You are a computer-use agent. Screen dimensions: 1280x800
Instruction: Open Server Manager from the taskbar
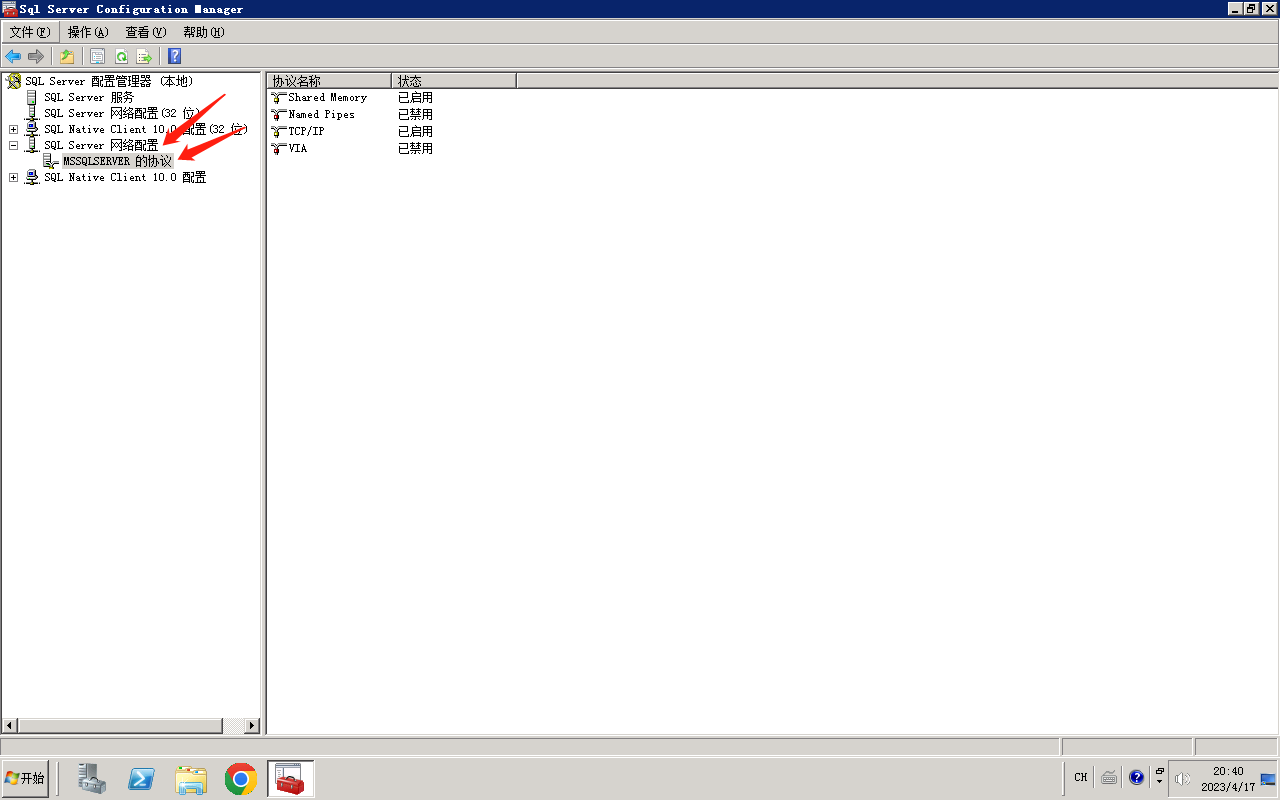pos(93,778)
